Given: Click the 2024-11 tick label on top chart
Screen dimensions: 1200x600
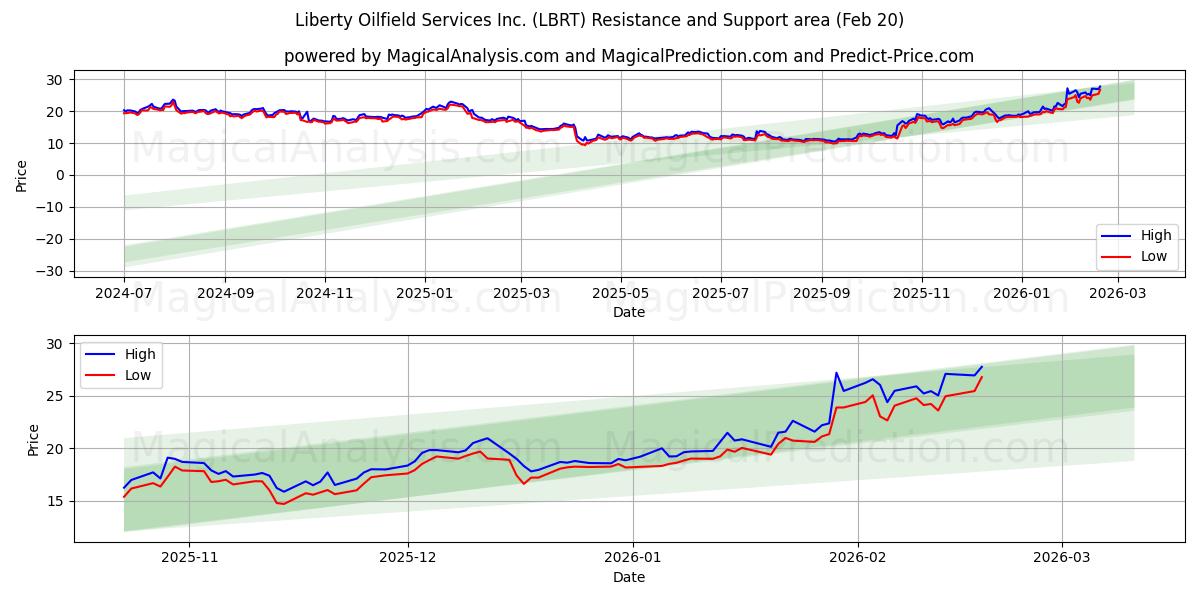Looking at the screenshot, I should coord(325,294).
